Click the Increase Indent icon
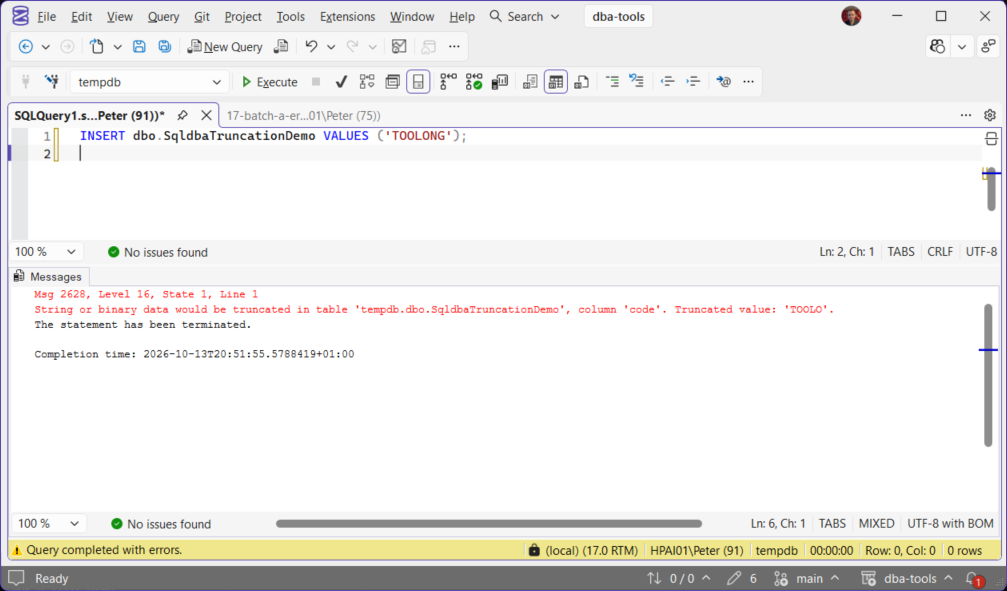 (x=692, y=82)
